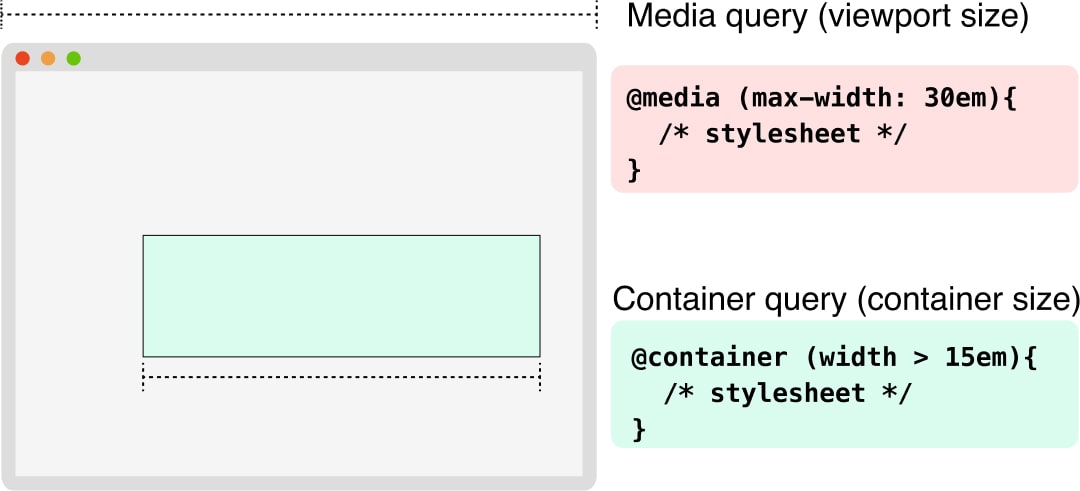Select the mint green container rectangle

tap(341, 296)
